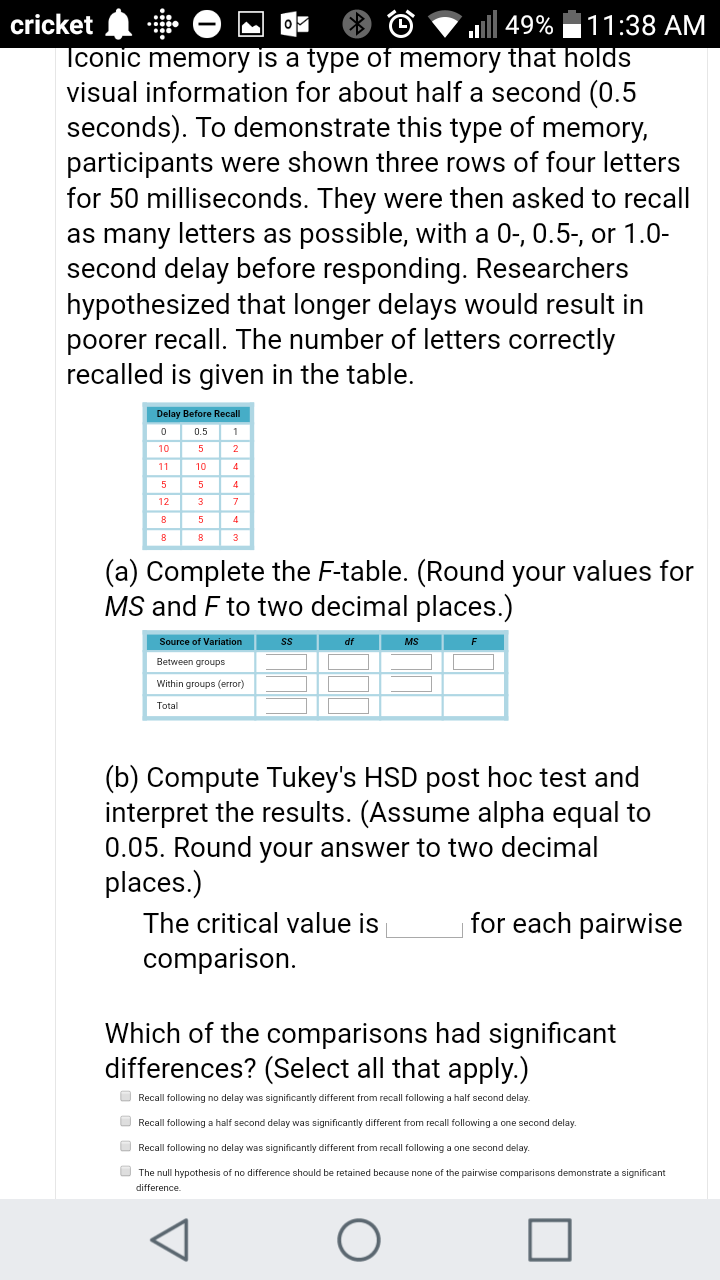Open recent apps with the square button

552,1239
